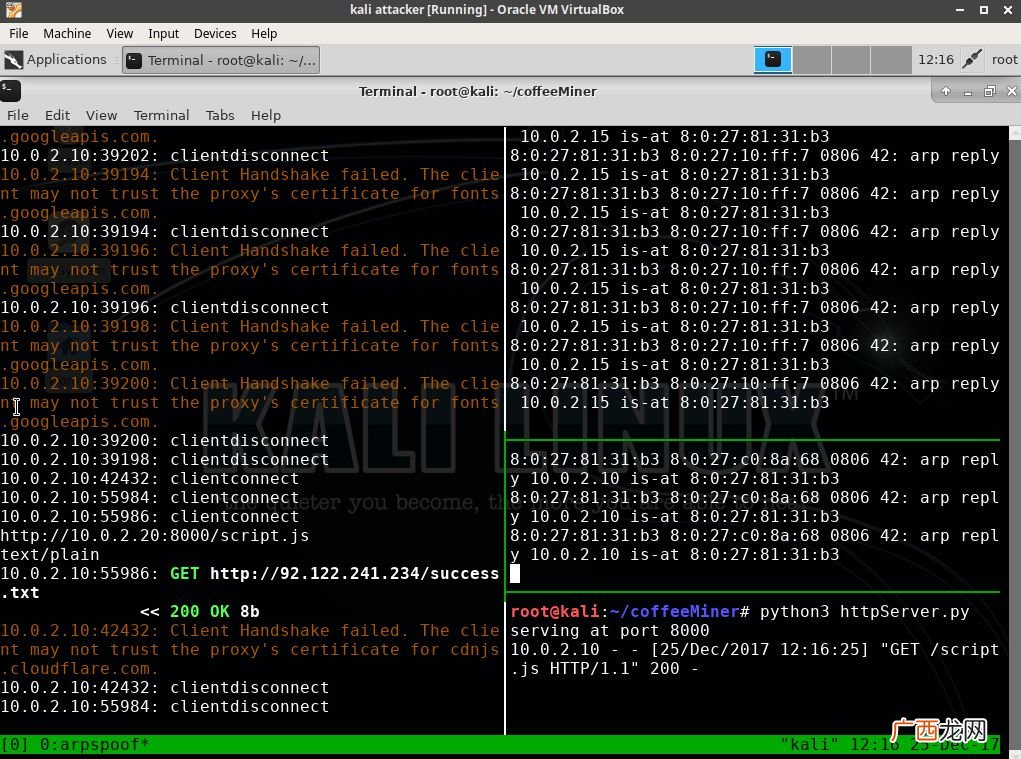
Task: Open VirtualBox View menu
Action: tap(120, 33)
